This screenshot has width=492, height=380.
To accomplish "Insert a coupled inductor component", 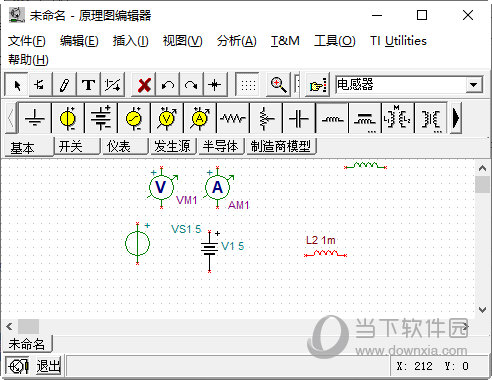I will point(365,118).
